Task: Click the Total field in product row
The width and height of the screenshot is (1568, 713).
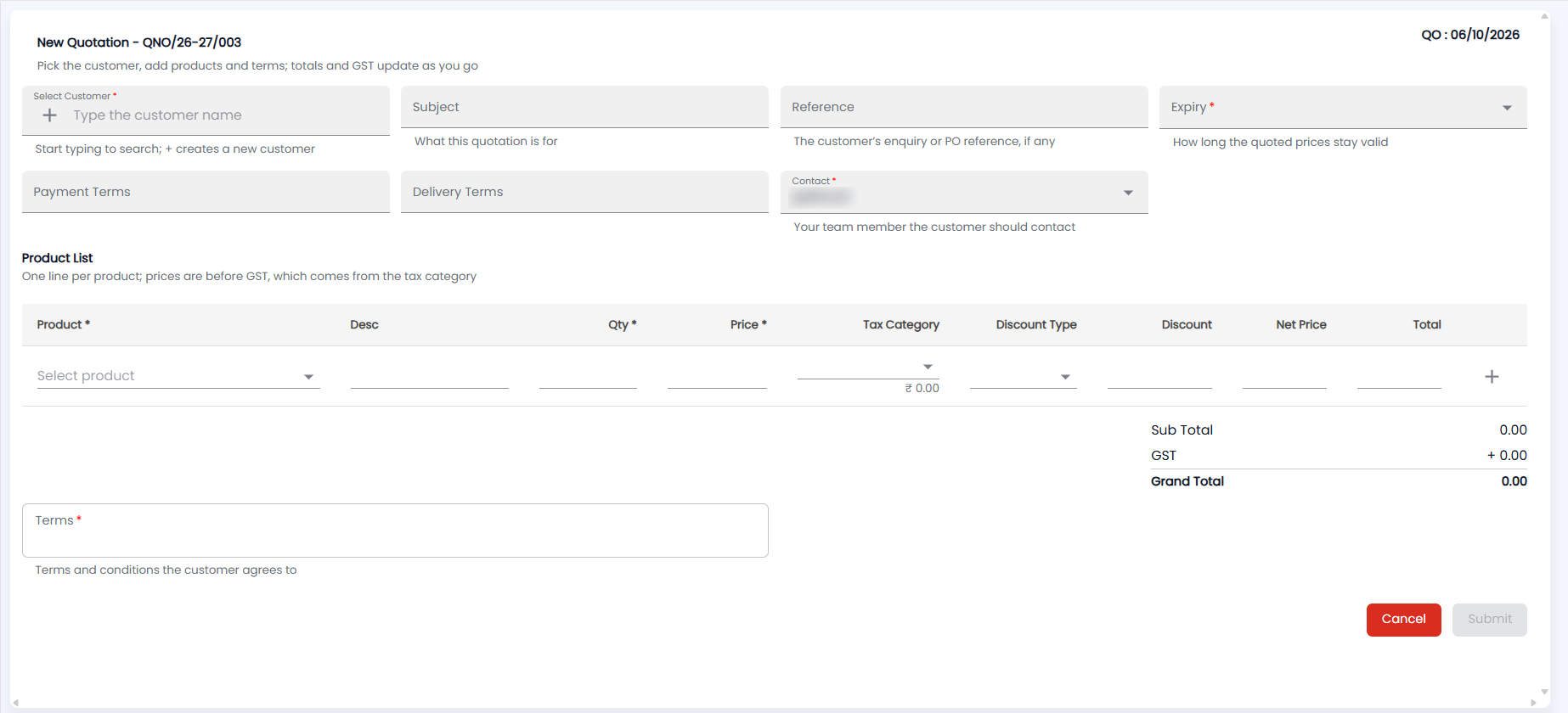Action: coord(1399,377)
